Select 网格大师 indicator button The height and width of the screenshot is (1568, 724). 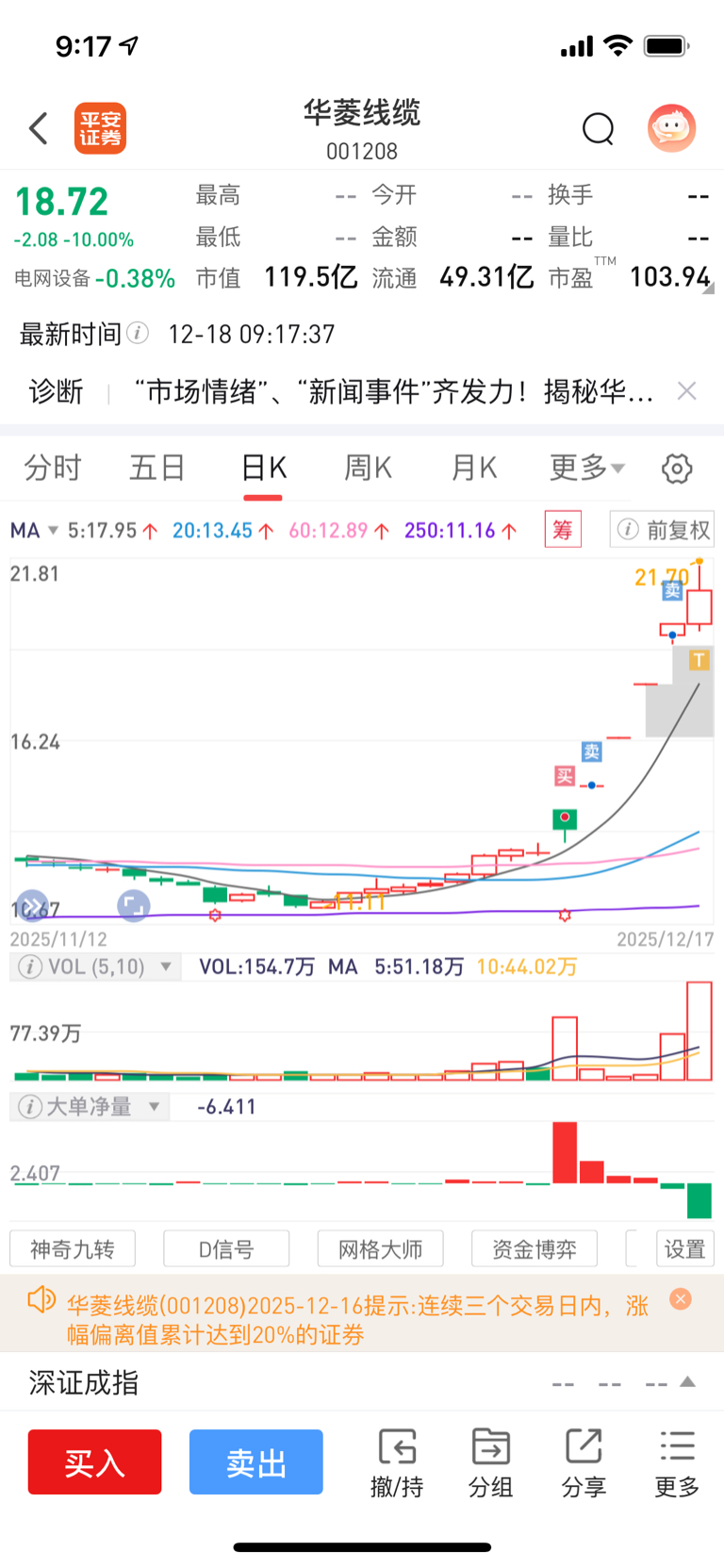(x=380, y=1249)
